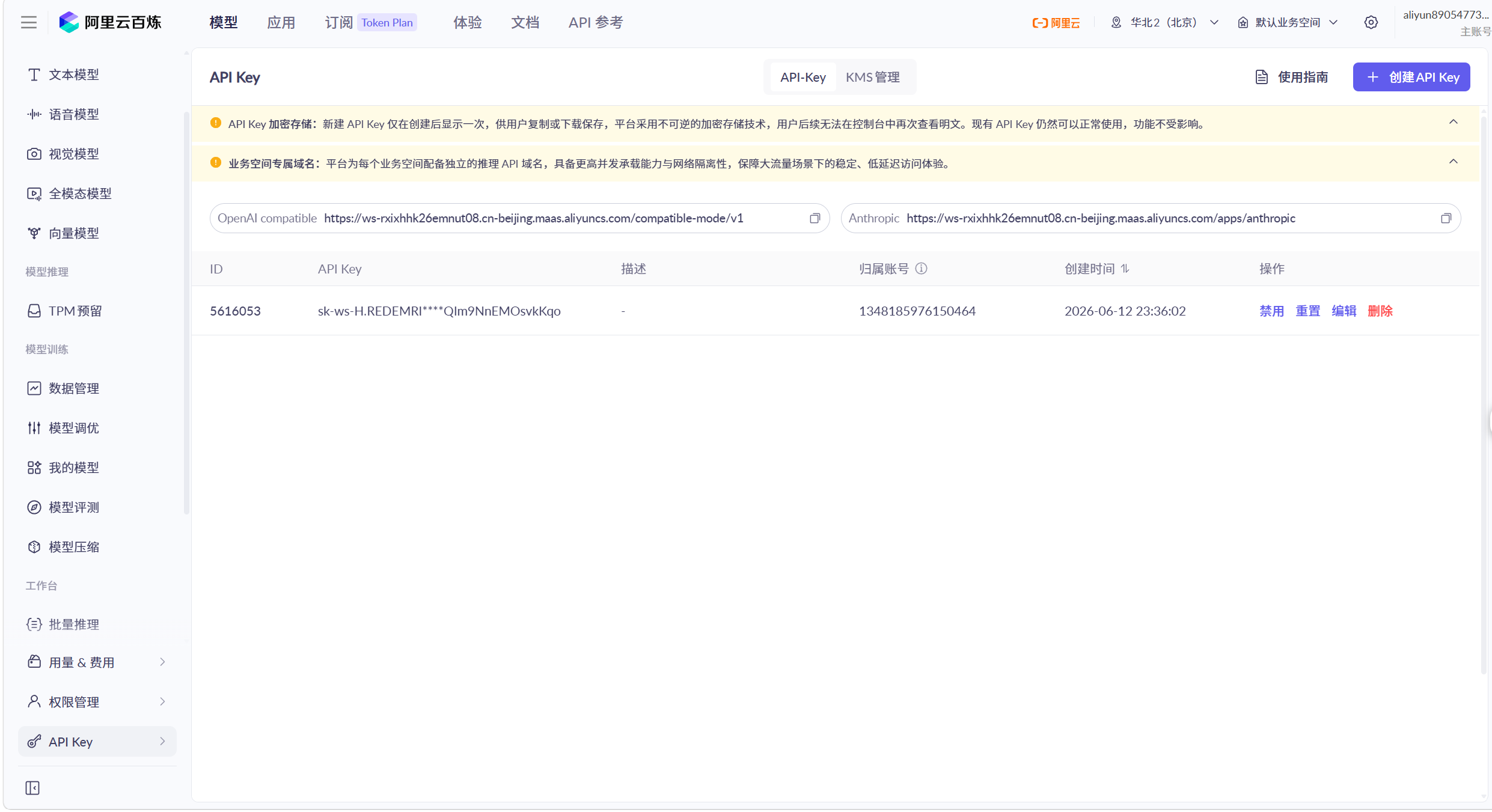The width and height of the screenshot is (1492, 812).
Task: Open the aliyun89054773 account menu
Action: click(x=1445, y=22)
